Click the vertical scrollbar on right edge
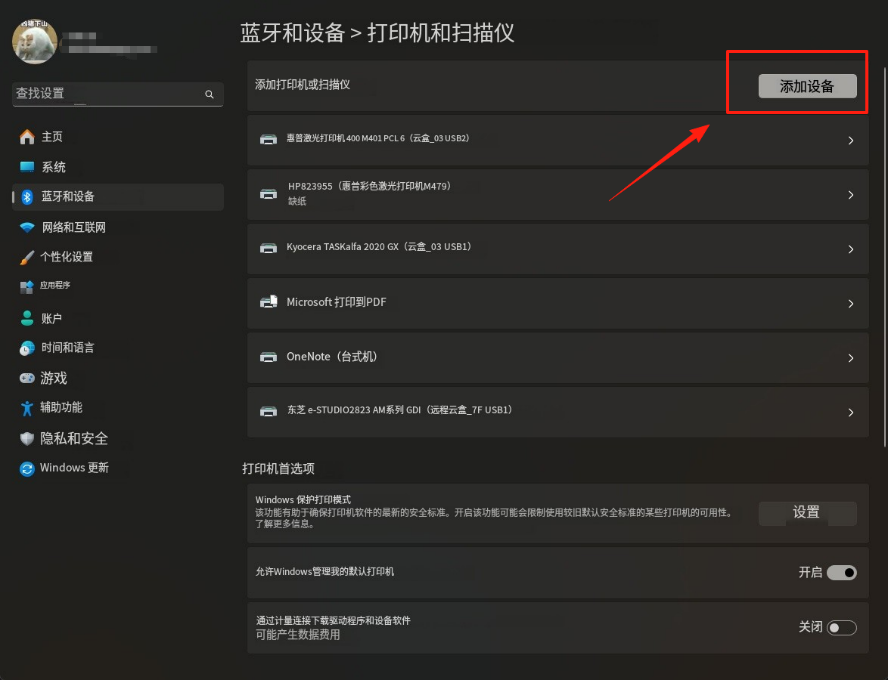This screenshot has width=888, height=680. tap(884, 258)
